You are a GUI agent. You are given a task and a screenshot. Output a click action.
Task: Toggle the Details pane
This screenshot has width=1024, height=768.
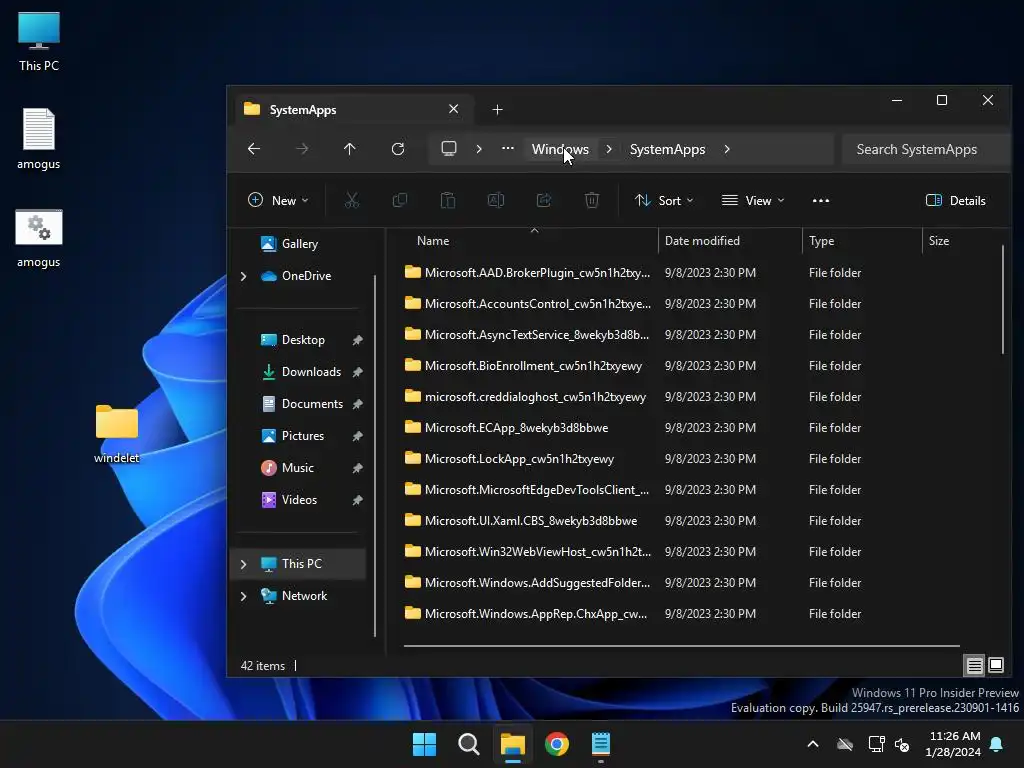(955, 200)
